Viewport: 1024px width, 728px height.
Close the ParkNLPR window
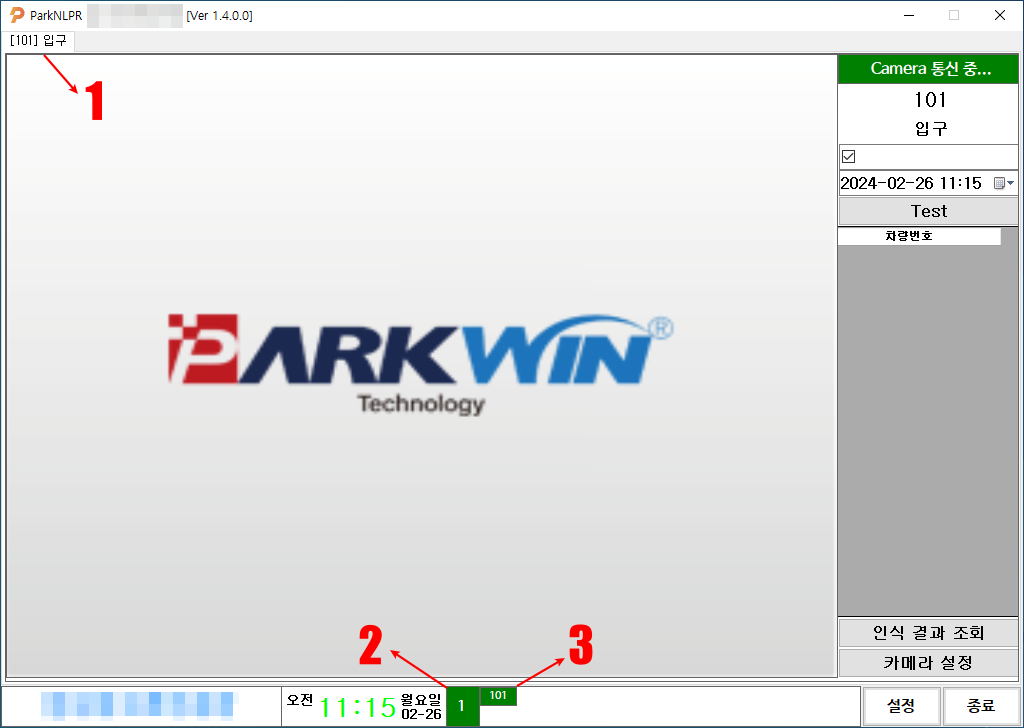pyautogui.click(x=1000, y=15)
